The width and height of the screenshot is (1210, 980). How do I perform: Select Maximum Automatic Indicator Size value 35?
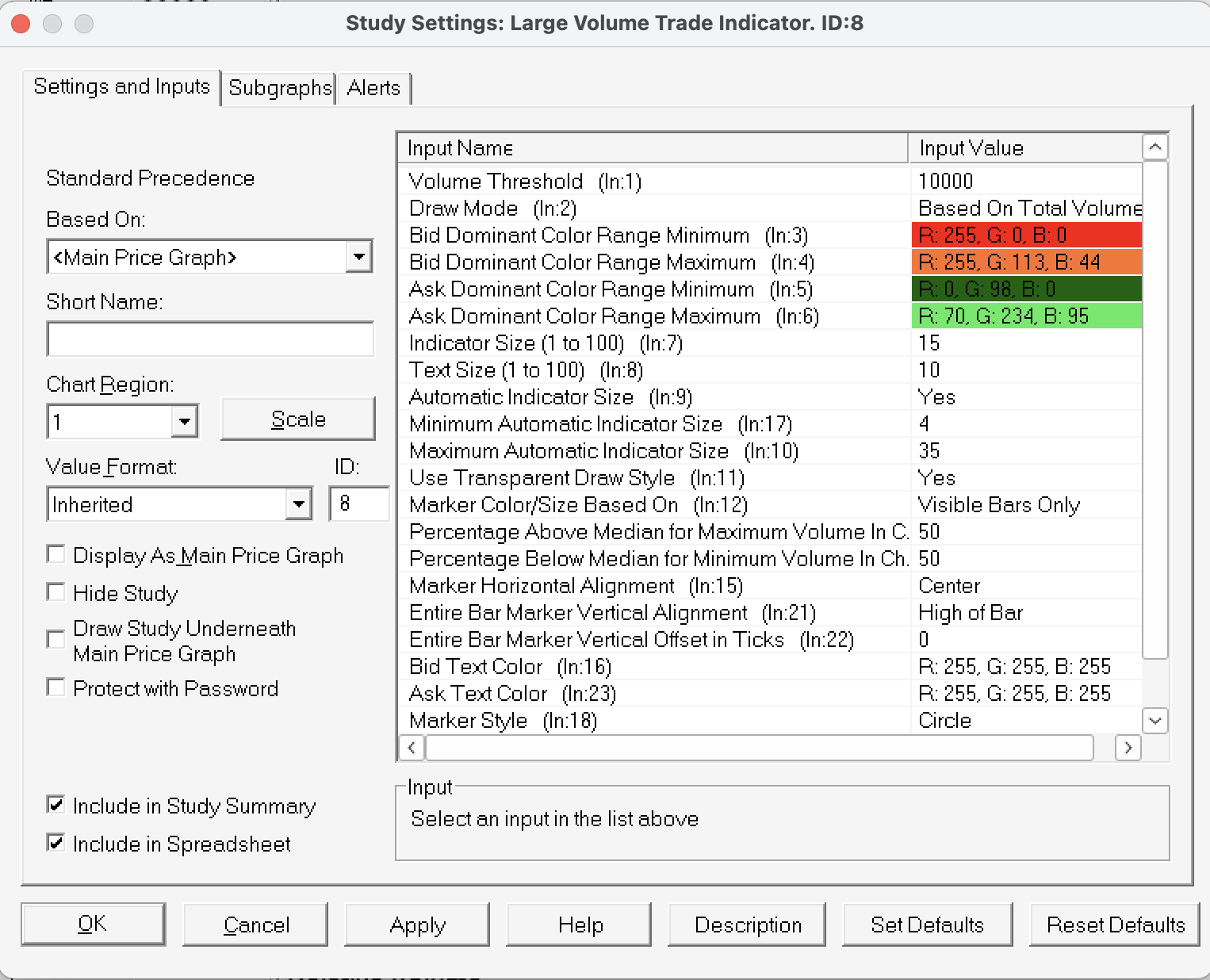coord(929,451)
